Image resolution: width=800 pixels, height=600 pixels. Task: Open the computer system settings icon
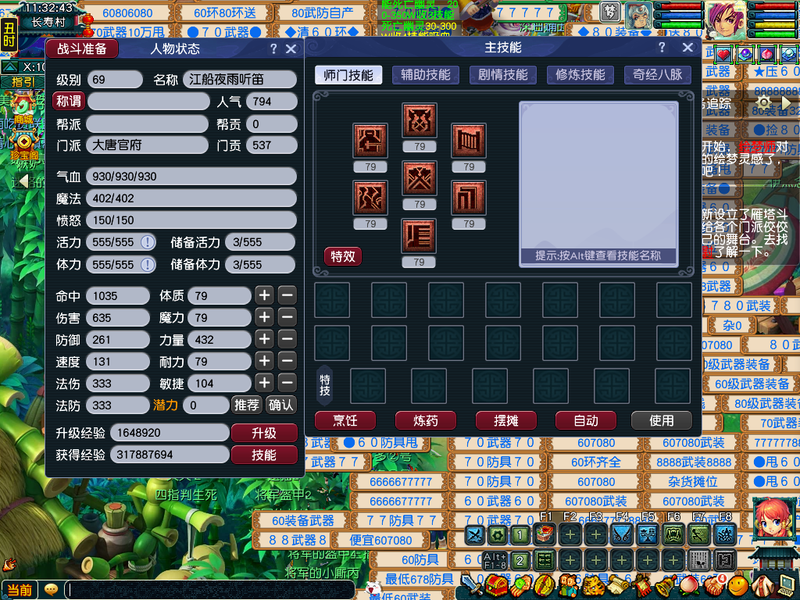pos(786,586)
